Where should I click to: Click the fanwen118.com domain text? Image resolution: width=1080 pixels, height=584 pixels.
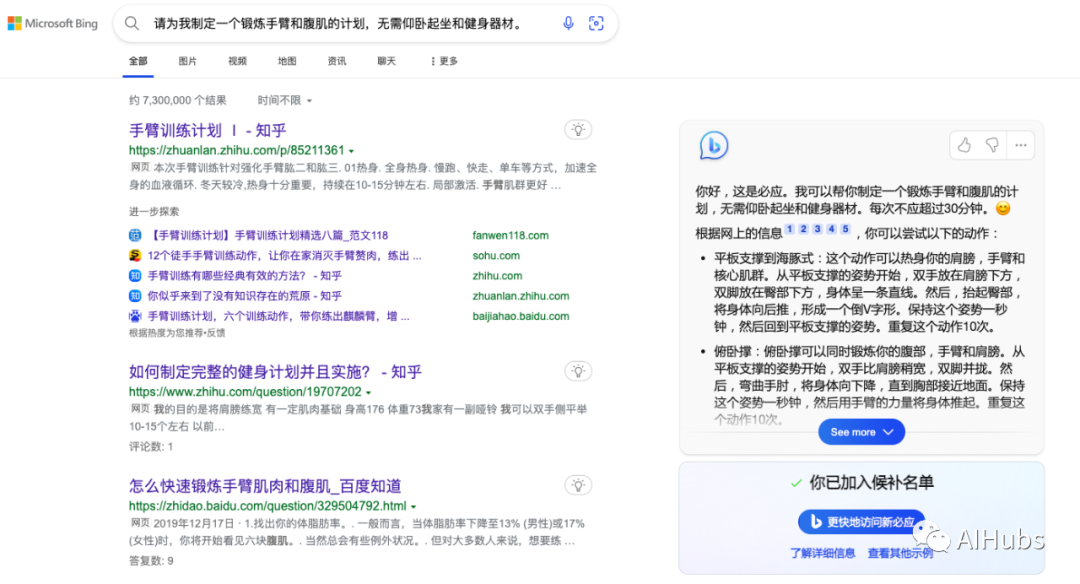tap(510, 236)
